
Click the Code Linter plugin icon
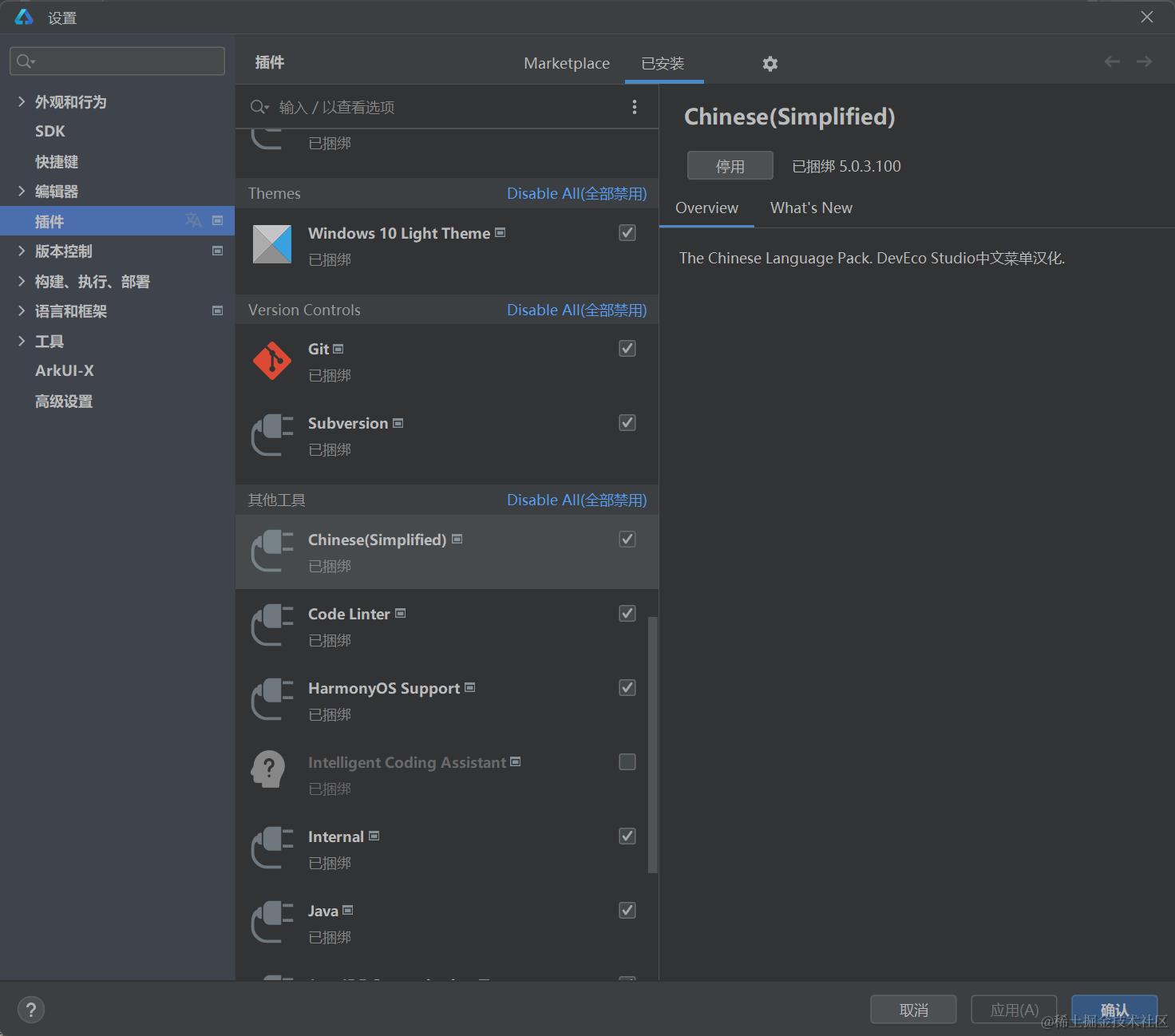272,626
